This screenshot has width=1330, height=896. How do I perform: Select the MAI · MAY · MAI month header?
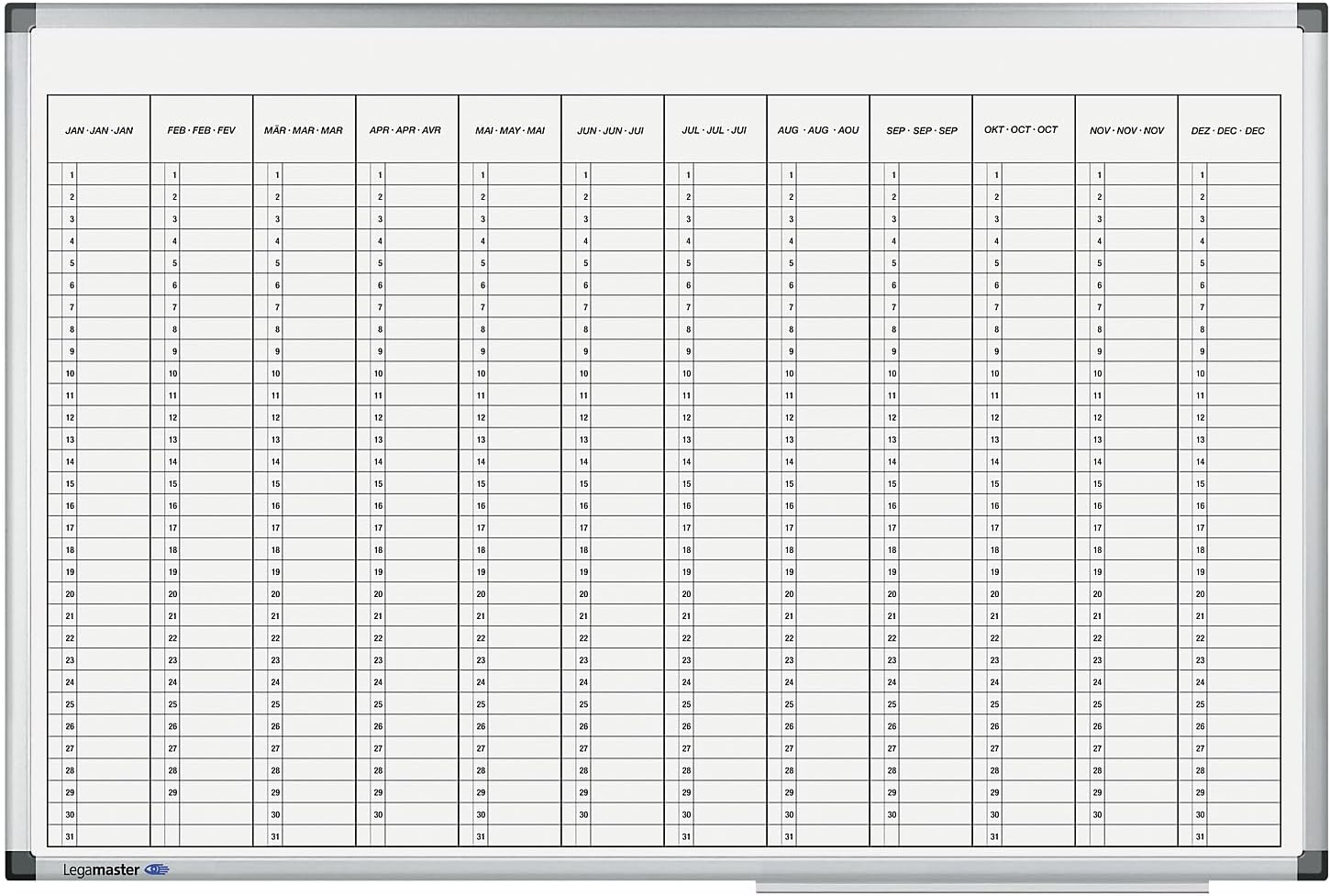click(510, 130)
